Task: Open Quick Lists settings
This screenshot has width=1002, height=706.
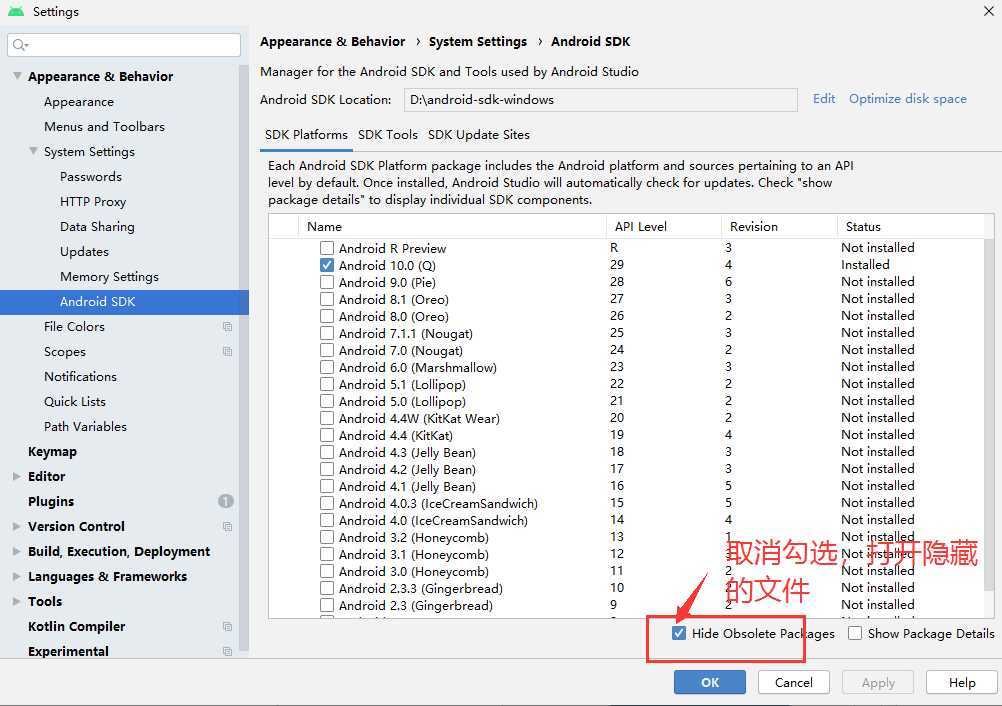Action: coord(75,401)
